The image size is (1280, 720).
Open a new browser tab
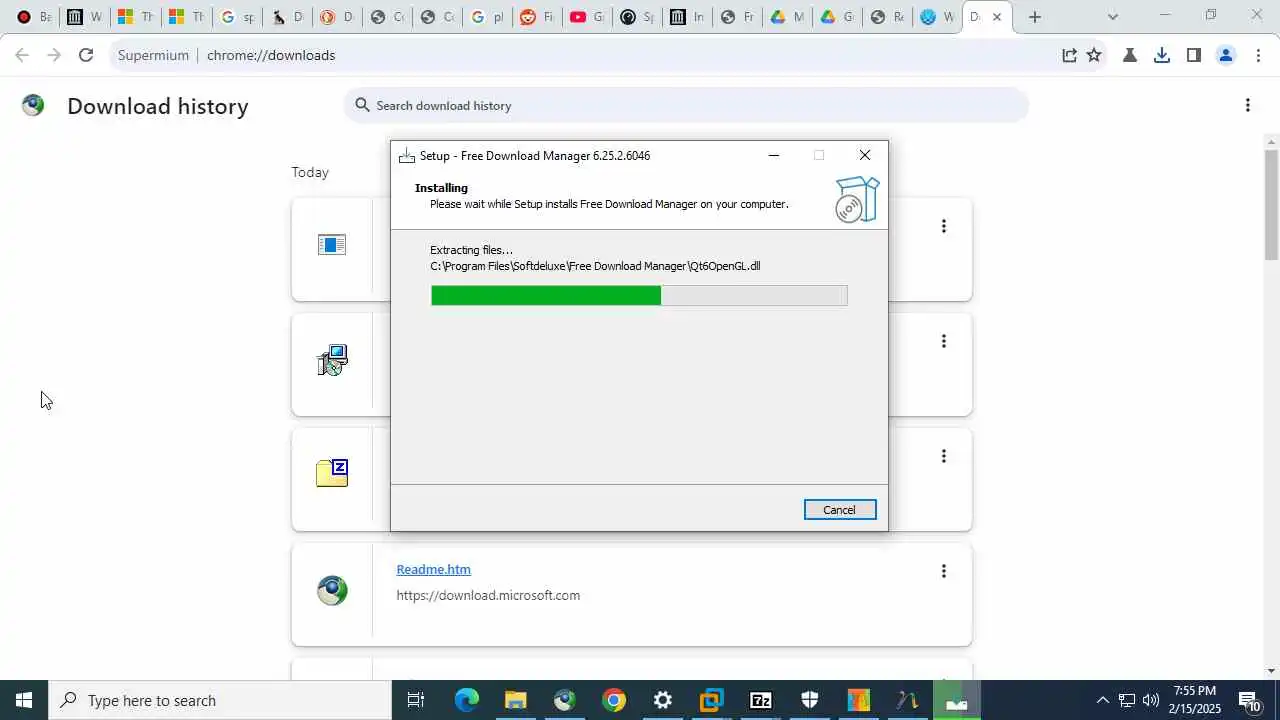pos(1035,17)
